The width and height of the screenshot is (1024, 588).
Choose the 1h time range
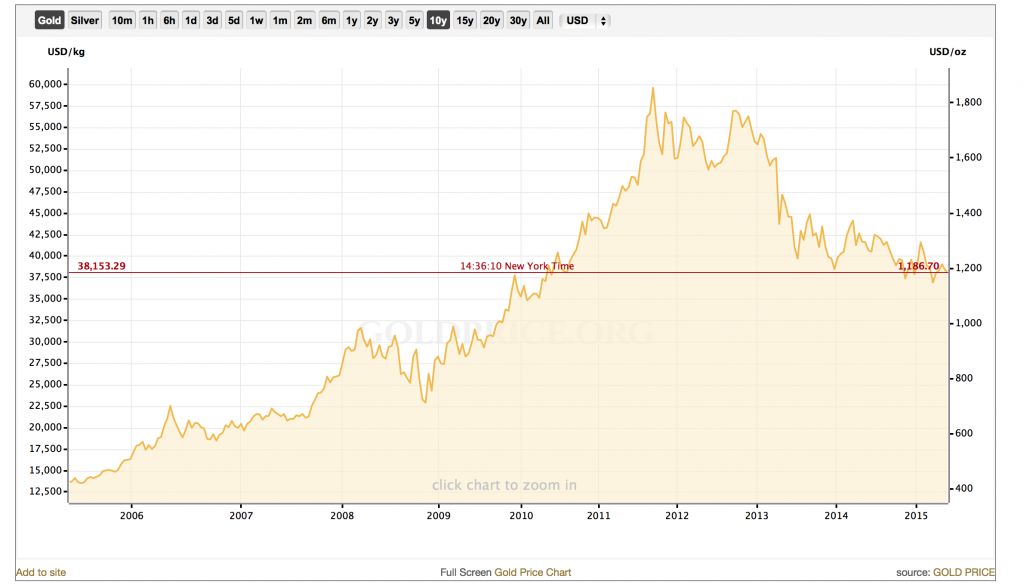(x=148, y=20)
